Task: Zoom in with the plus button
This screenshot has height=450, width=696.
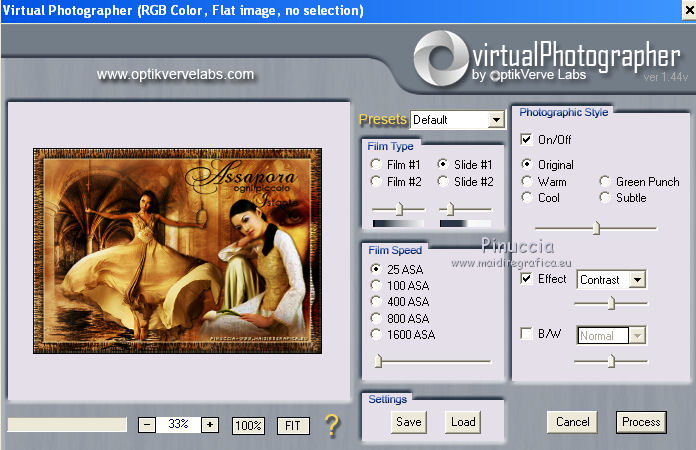Action: (x=210, y=425)
